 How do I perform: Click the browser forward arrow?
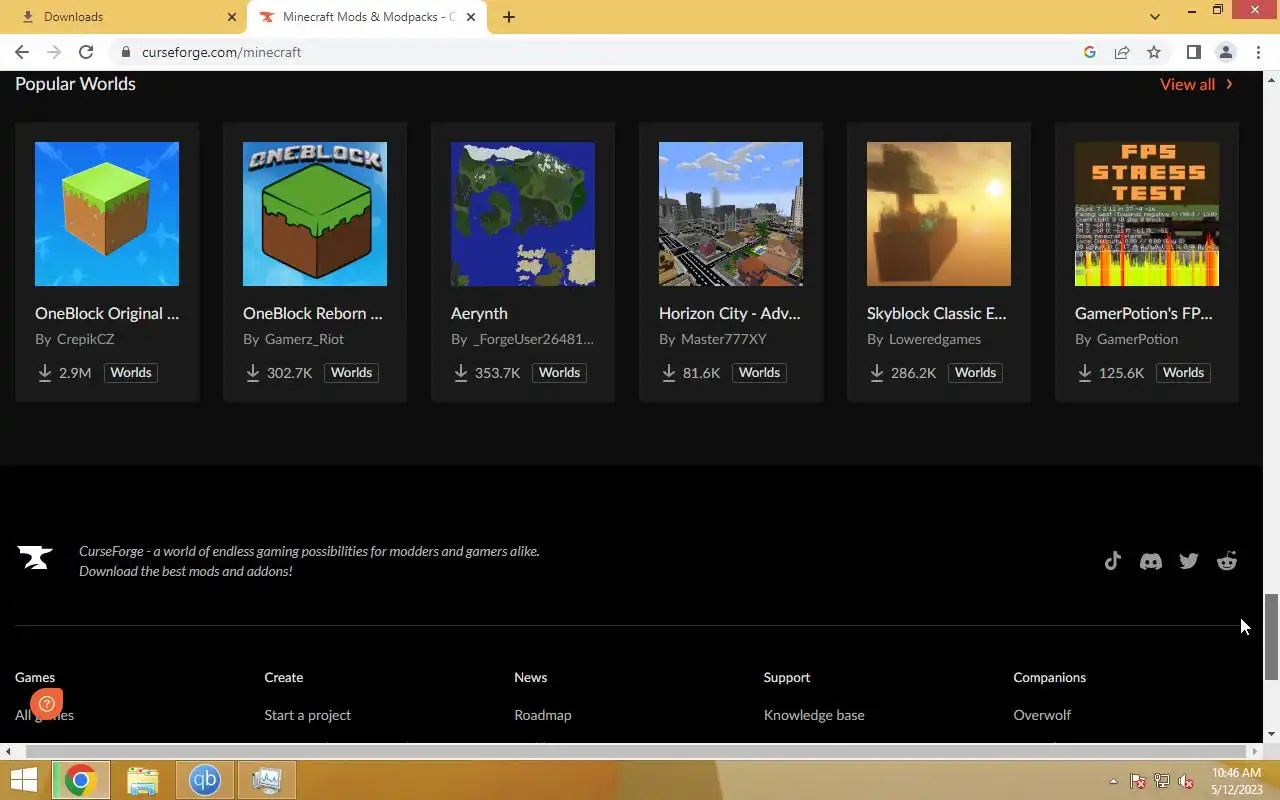[x=54, y=52]
